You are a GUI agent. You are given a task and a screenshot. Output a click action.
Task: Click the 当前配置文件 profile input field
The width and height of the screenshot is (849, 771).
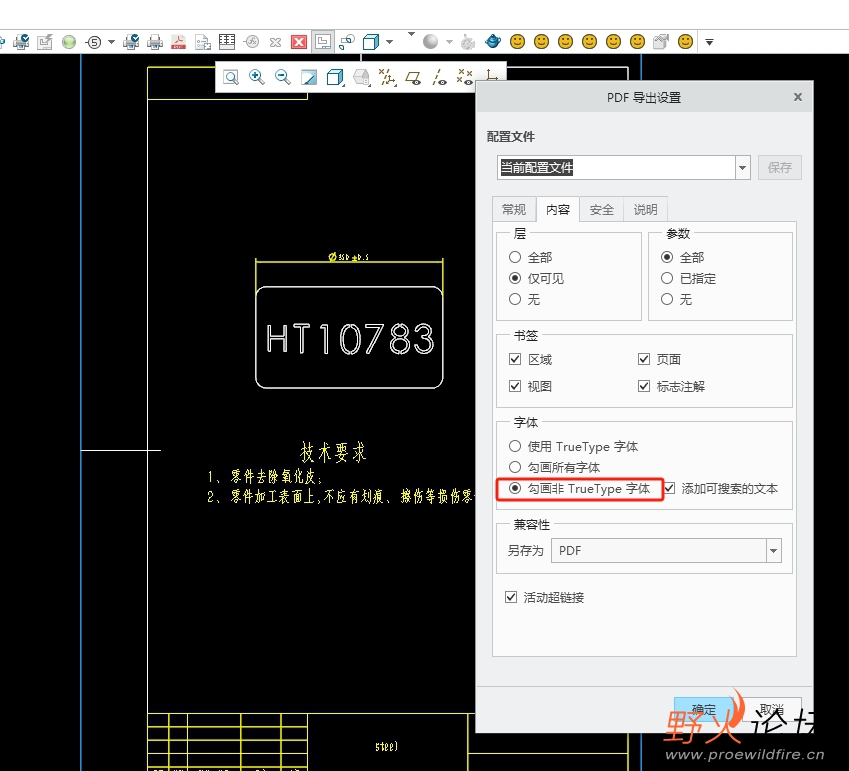pos(616,167)
